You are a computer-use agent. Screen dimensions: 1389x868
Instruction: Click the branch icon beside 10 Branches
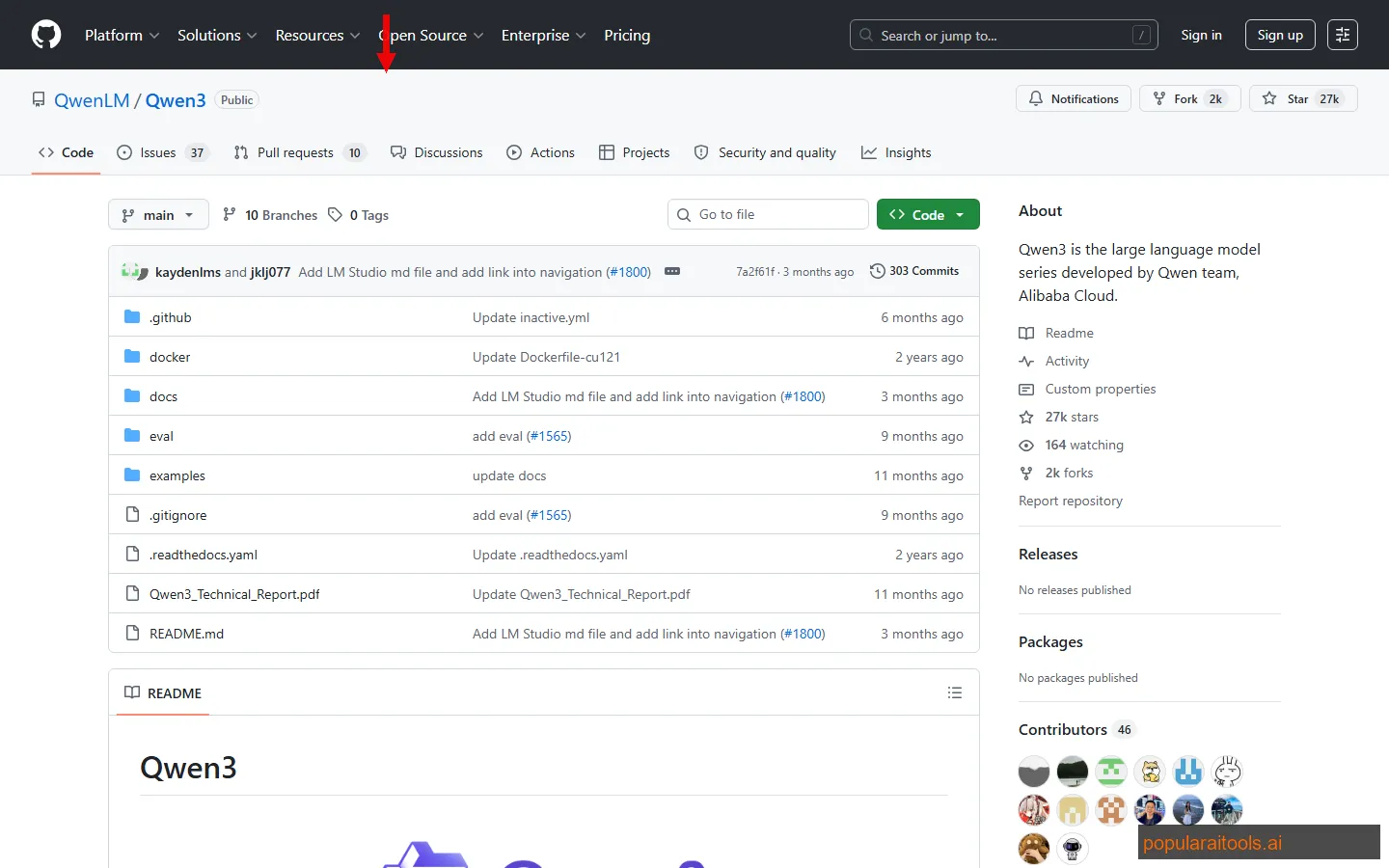click(x=231, y=214)
